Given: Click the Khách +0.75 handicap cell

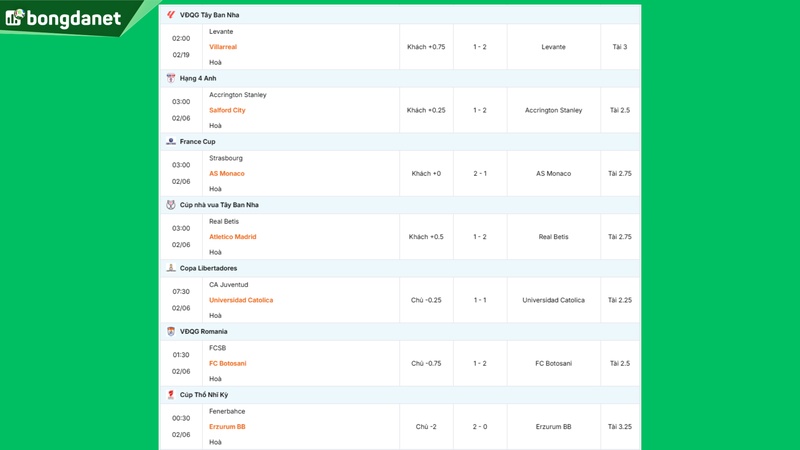Looking at the screenshot, I should (x=426, y=47).
